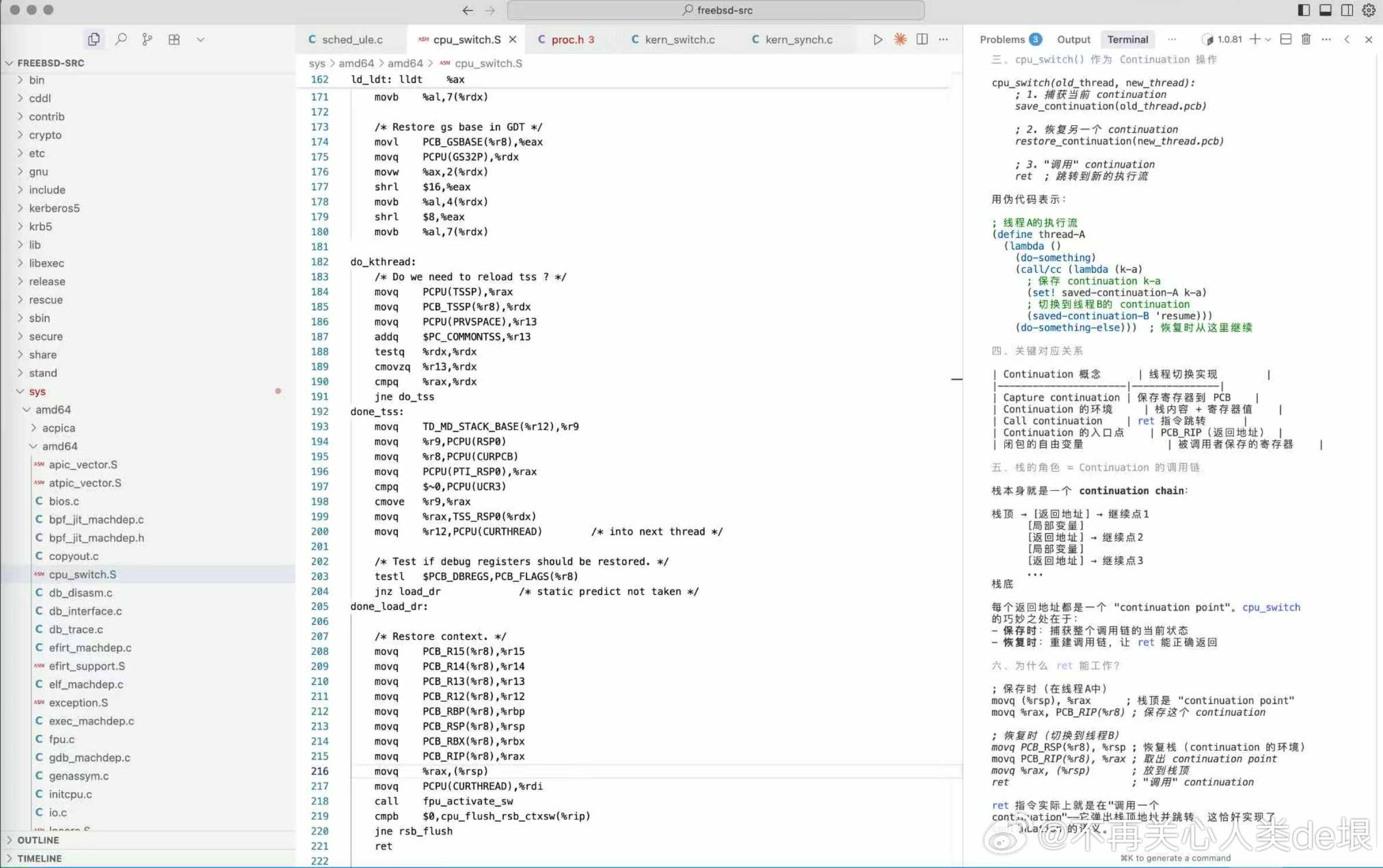Click amd64 in the breadcrumb path
Image resolution: width=1383 pixels, height=868 pixels.
click(x=356, y=63)
